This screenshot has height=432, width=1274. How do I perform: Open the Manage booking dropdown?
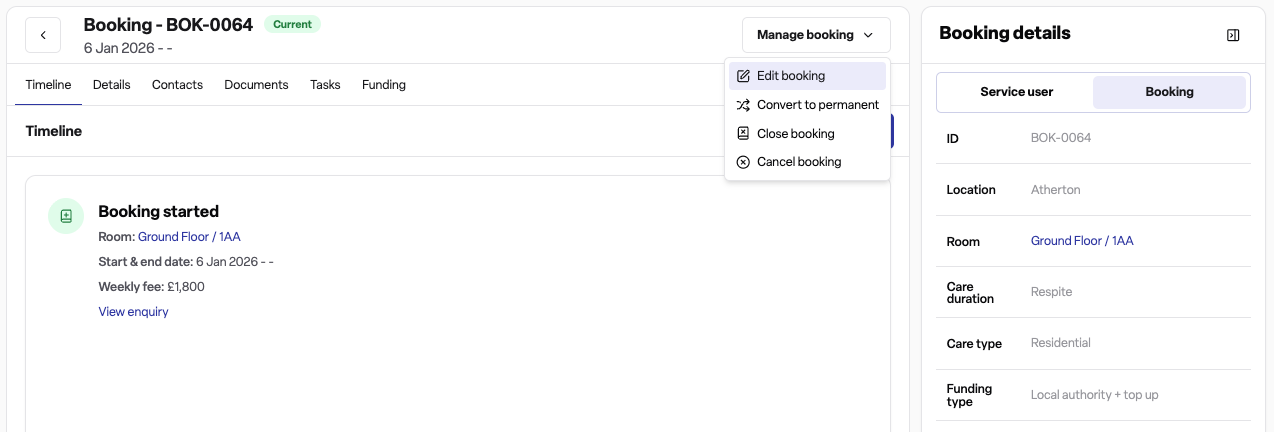pos(816,35)
